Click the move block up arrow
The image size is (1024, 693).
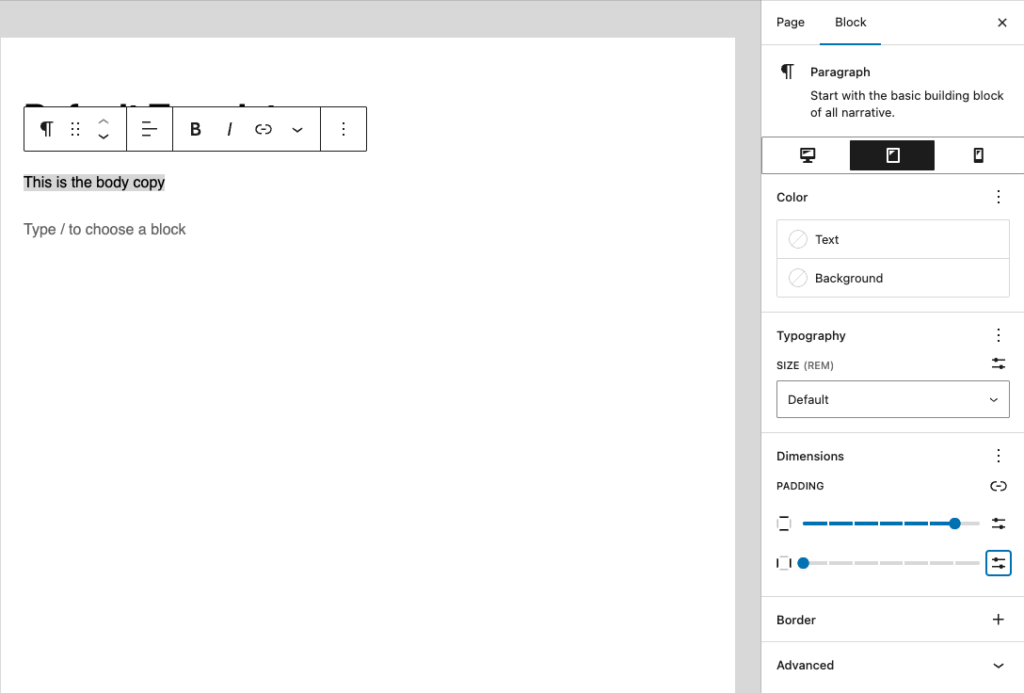pyautogui.click(x=103, y=121)
